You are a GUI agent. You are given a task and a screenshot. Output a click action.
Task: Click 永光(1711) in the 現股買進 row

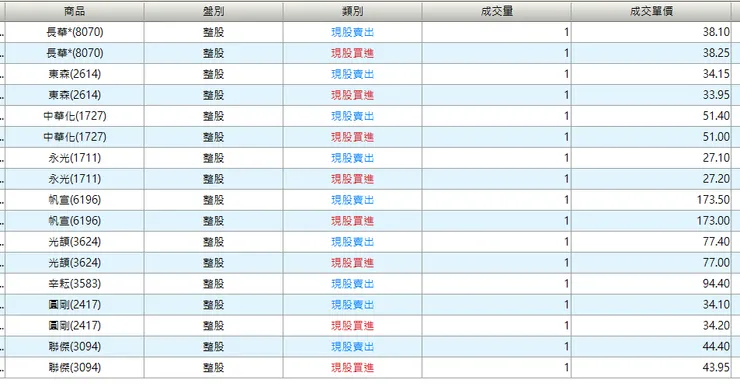point(75,179)
